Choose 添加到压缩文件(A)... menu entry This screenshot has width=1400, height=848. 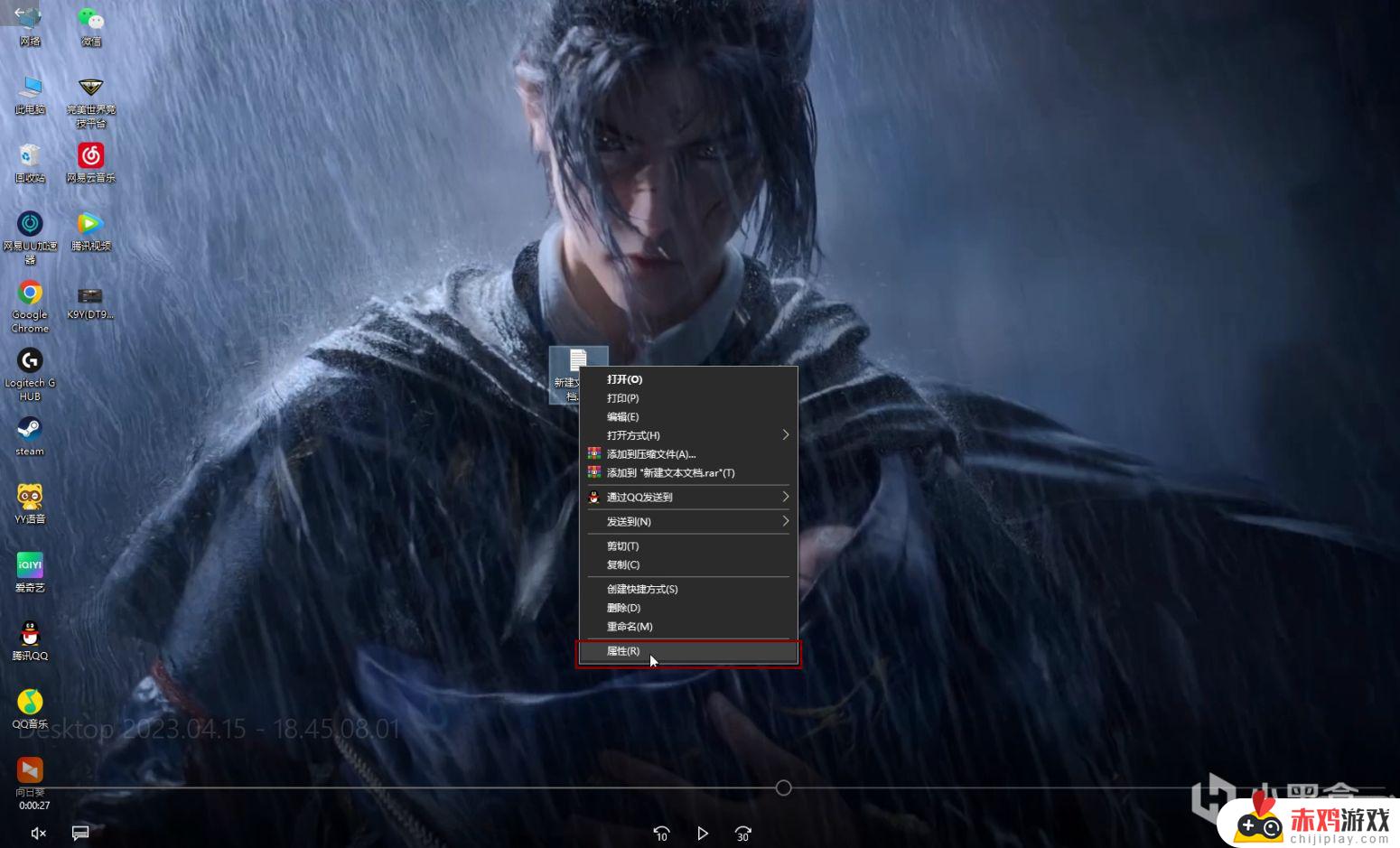pyautogui.click(x=688, y=454)
